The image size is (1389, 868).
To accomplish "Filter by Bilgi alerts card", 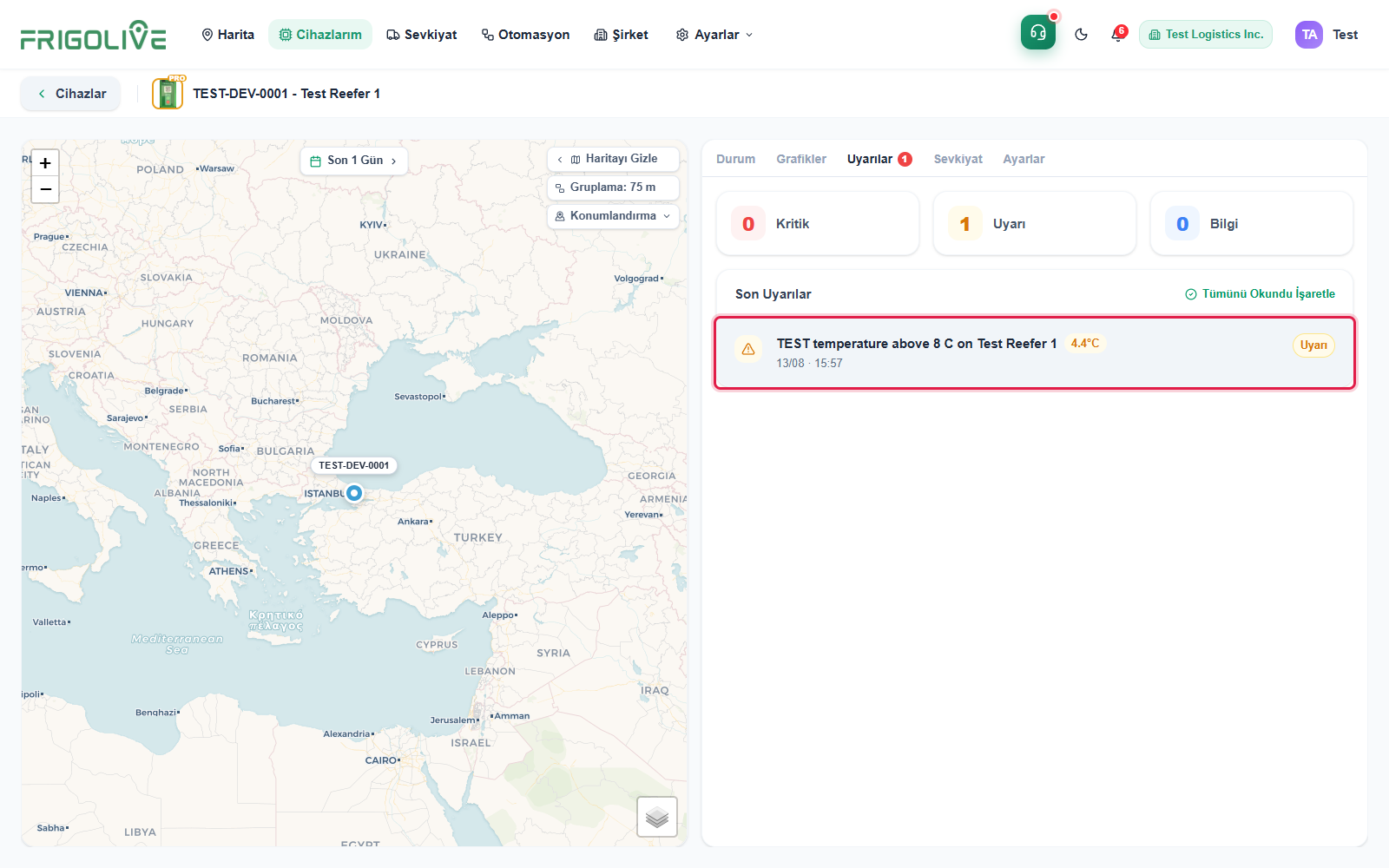I will [x=1252, y=224].
